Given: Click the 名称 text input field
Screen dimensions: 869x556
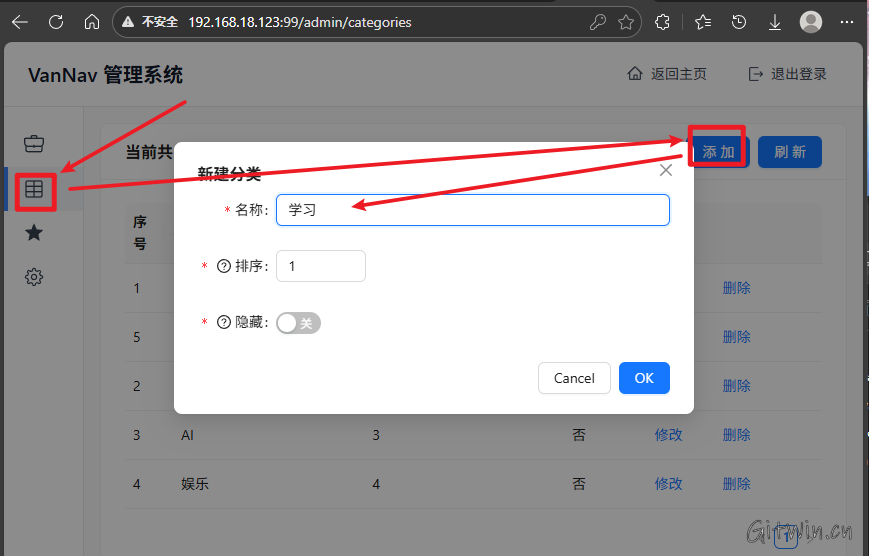Looking at the screenshot, I should coord(472,210).
